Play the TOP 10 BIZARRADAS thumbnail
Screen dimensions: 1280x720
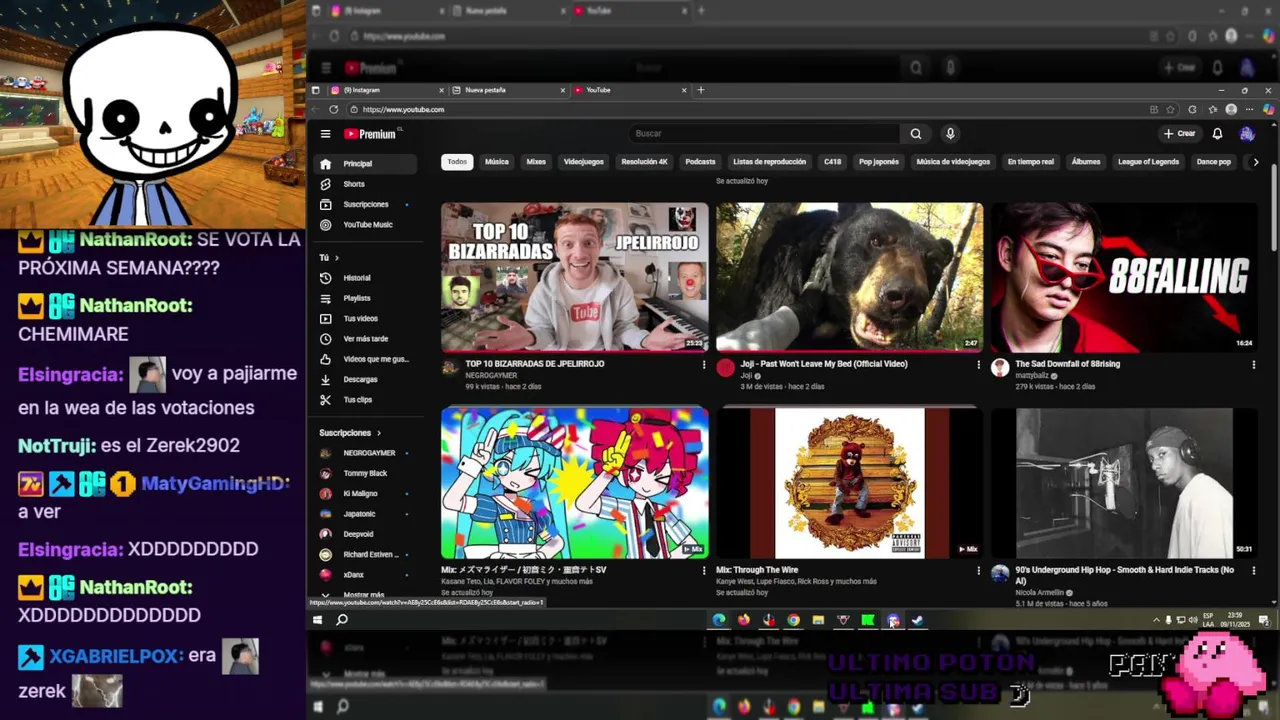point(575,277)
